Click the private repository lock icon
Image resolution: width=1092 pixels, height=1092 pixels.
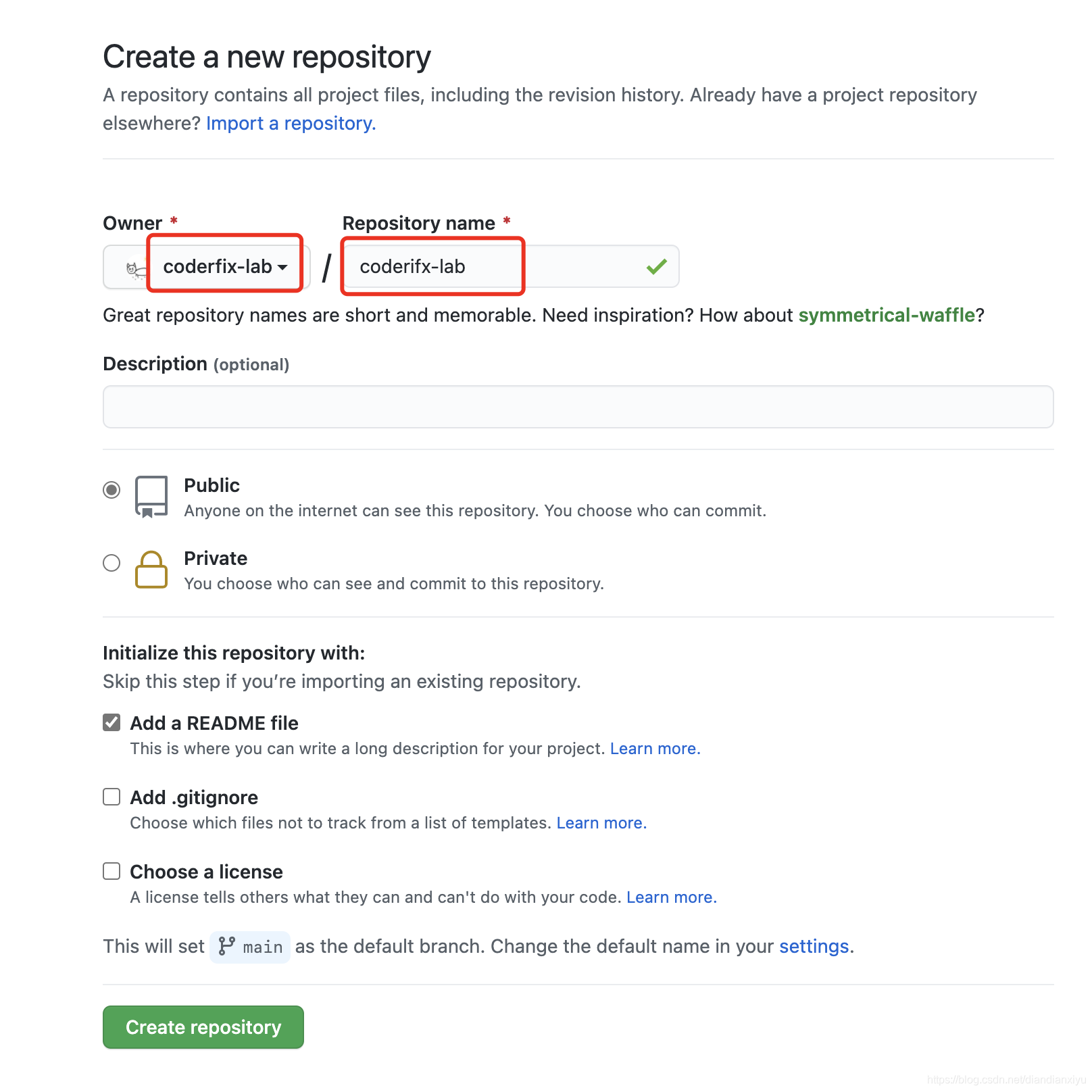coord(151,570)
